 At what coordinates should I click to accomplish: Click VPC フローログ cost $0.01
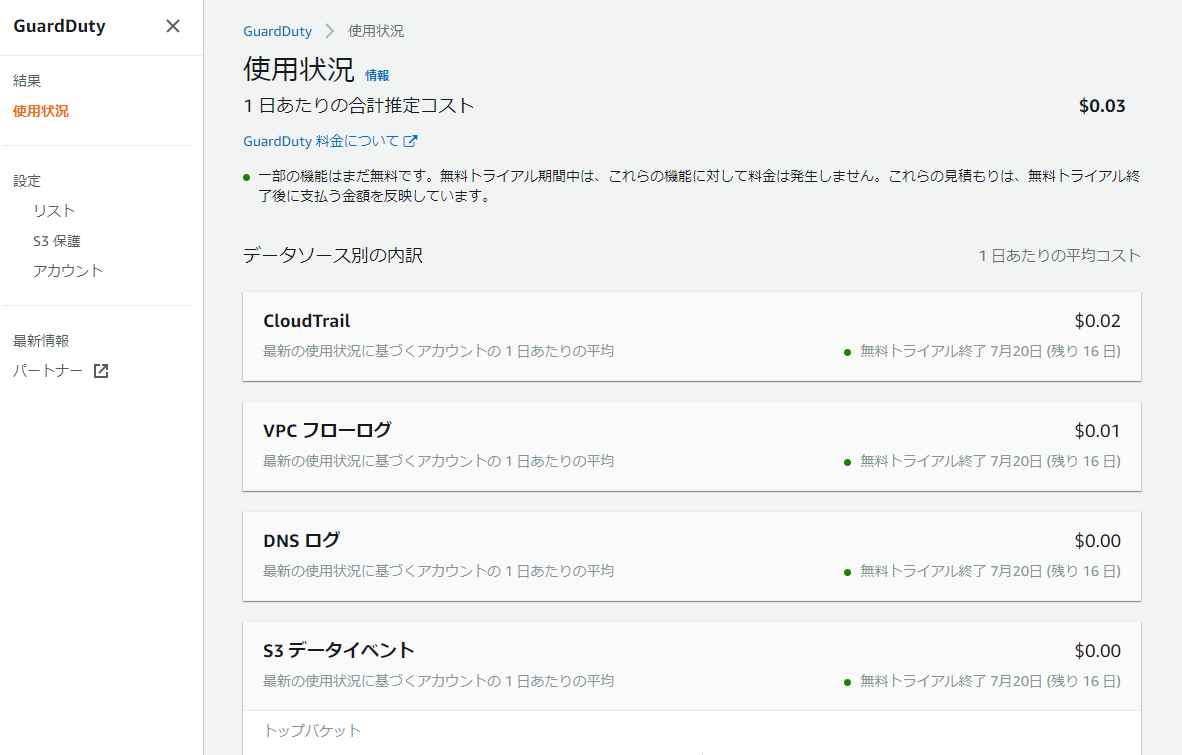pyautogui.click(x=1098, y=431)
